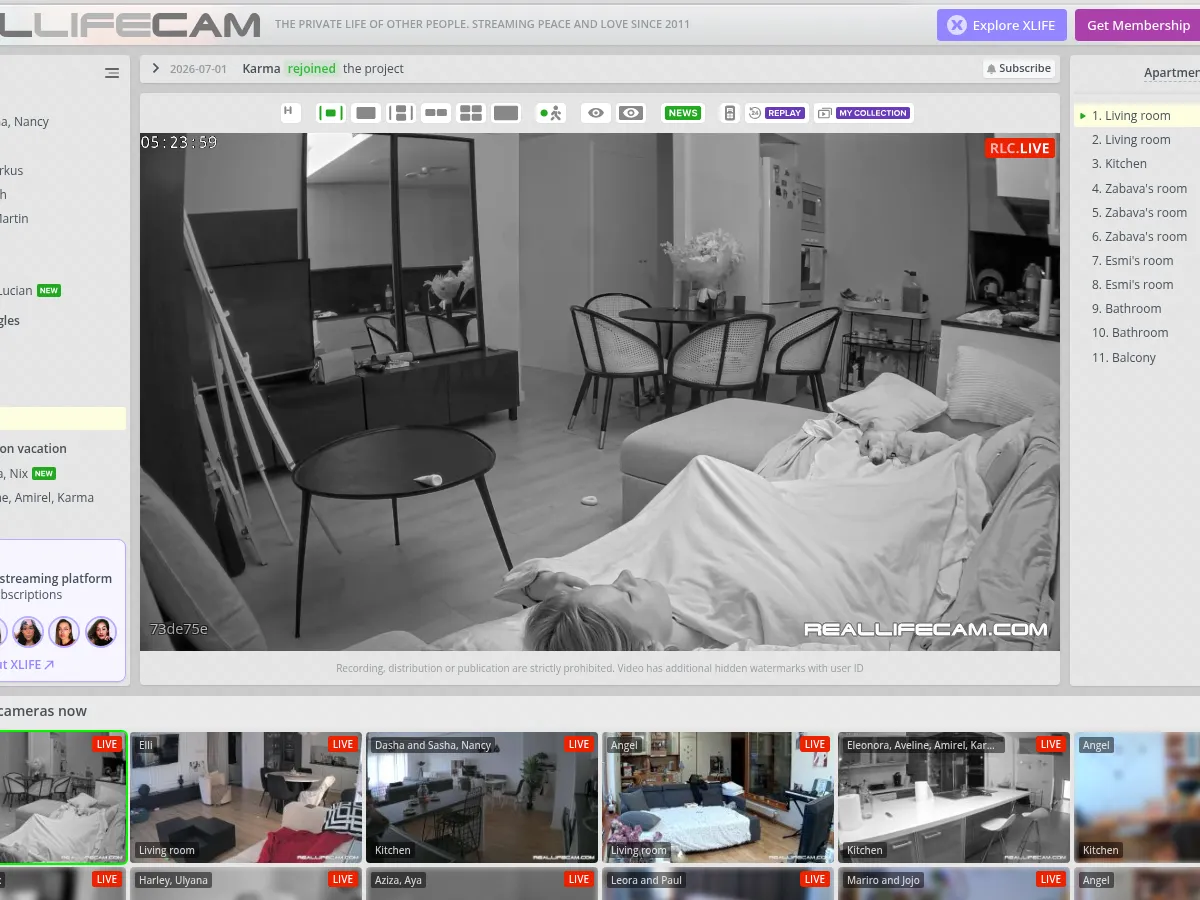The width and height of the screenshot is (1200, 900).
Task: Click the rightmost avatar in the XLIFE promo
Action: point(100,632)
